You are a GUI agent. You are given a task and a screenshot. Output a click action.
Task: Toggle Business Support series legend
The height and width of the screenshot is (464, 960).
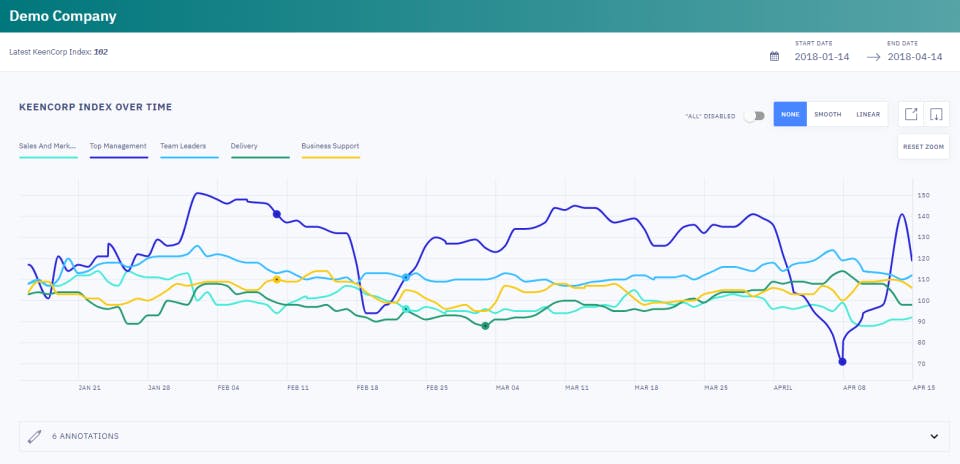point(331,149)
